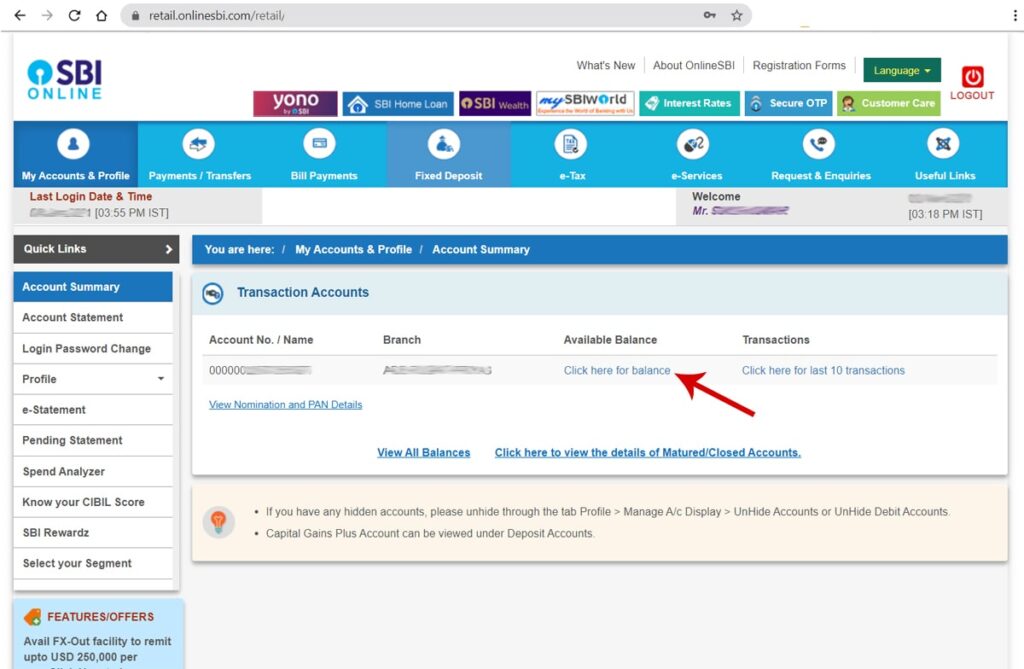Open Know your CIBIL Score
This screenshot has width=1024, height=669.
pos(93,502)
